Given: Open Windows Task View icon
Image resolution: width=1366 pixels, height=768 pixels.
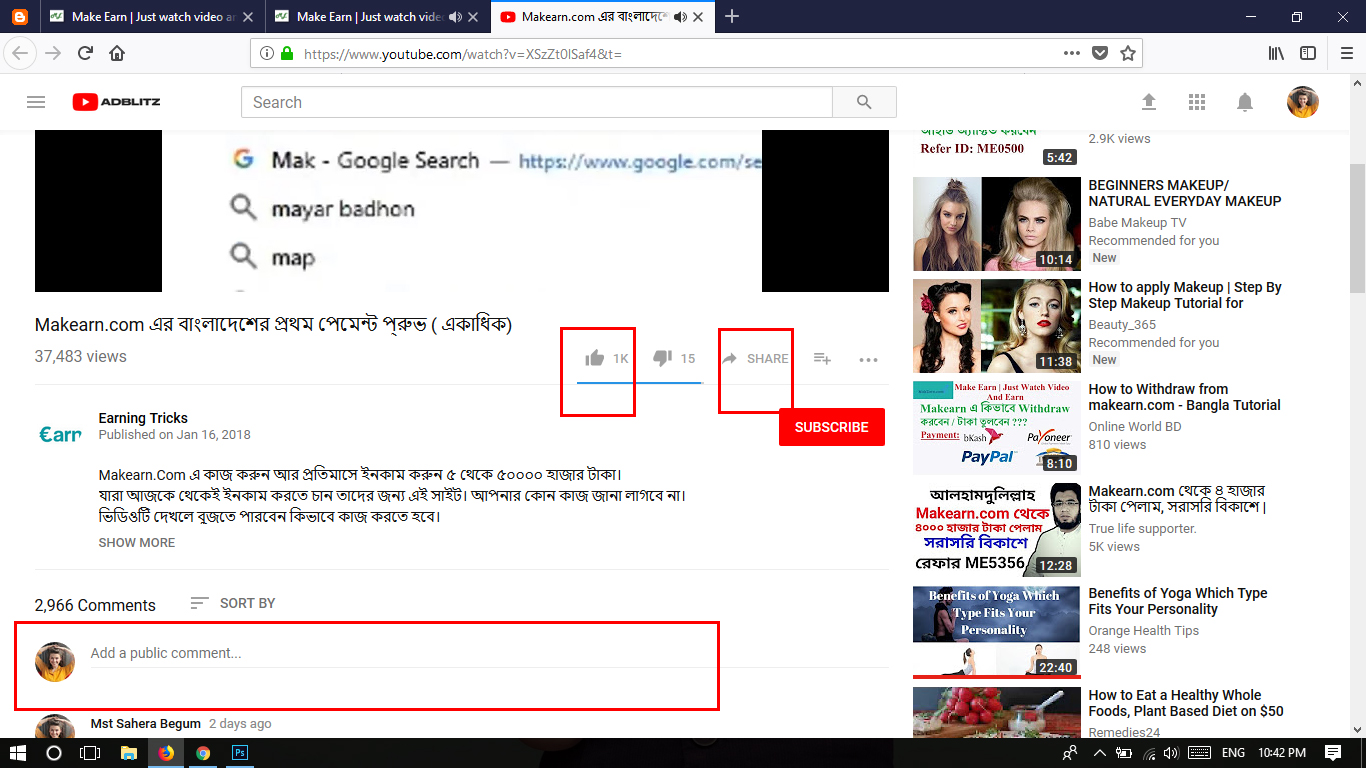Looking at the screenshot, I should click(90, 752).
